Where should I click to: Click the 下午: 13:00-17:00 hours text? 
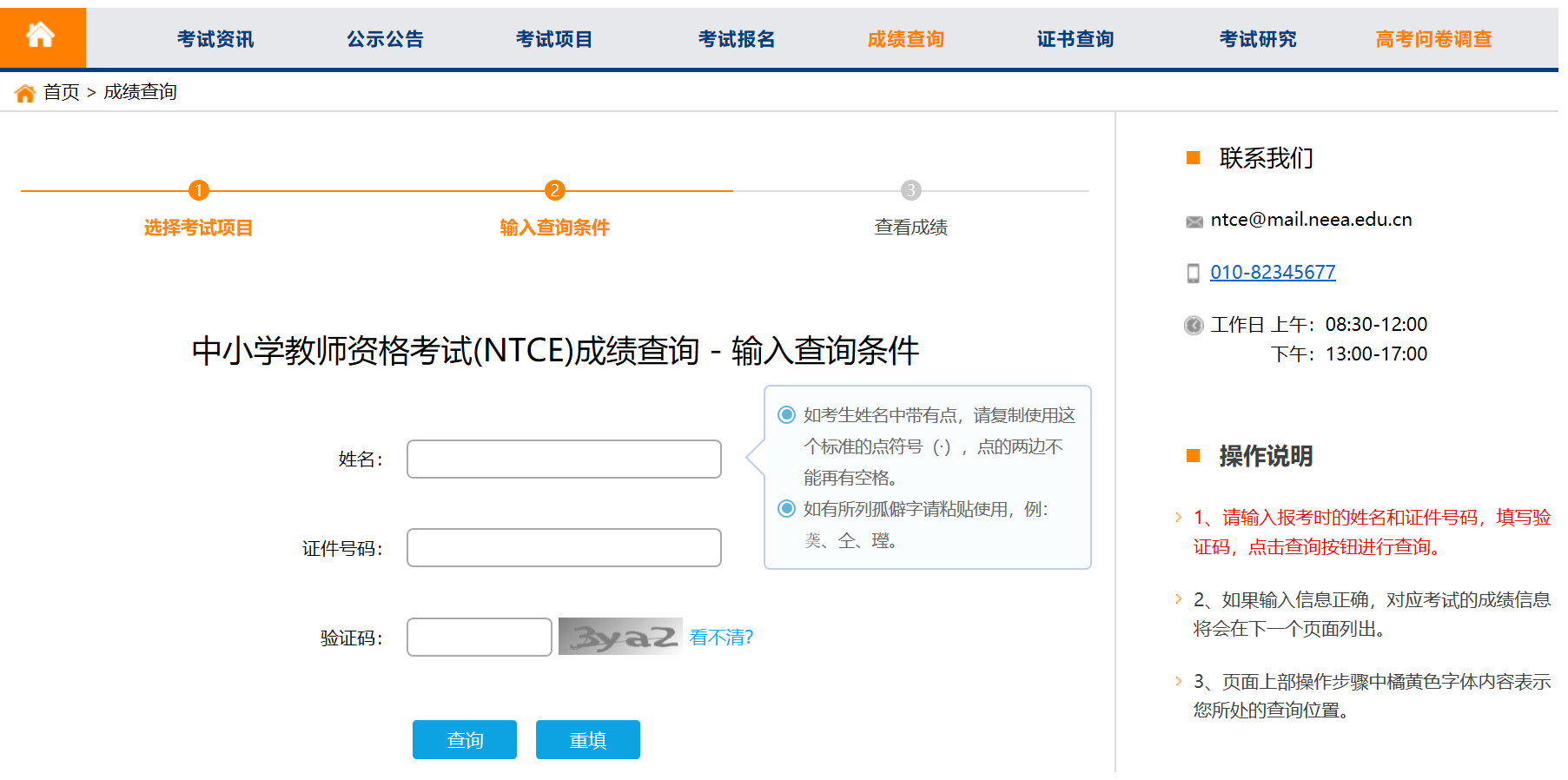[1349, 354]
